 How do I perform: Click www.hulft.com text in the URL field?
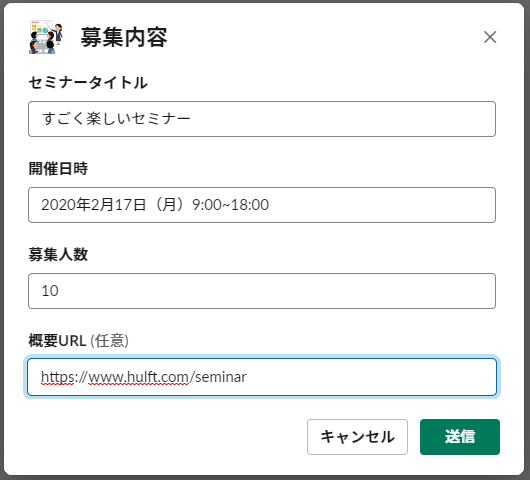tap(139, 377)
